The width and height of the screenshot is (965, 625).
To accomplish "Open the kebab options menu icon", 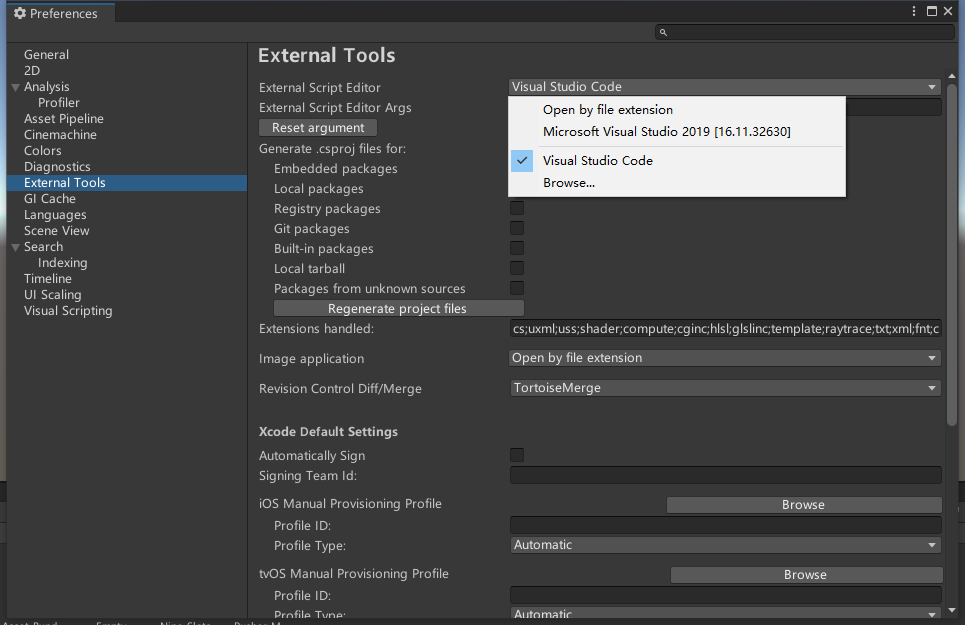I will 914,11.
